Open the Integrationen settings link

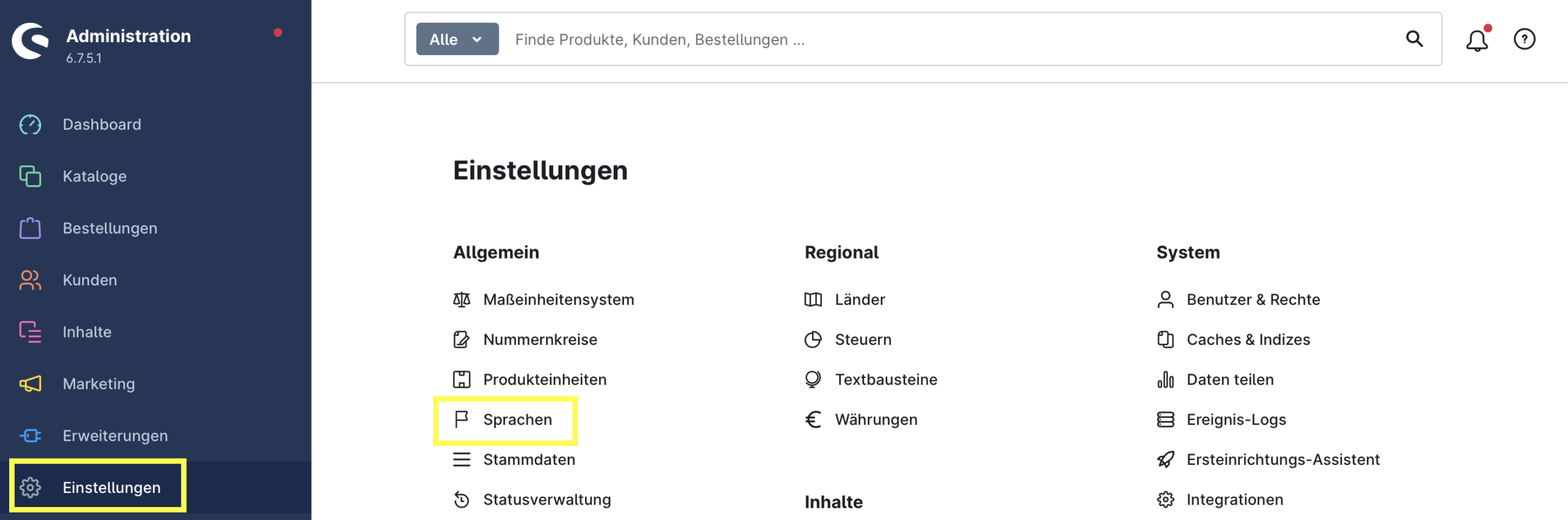(1235, 500)
